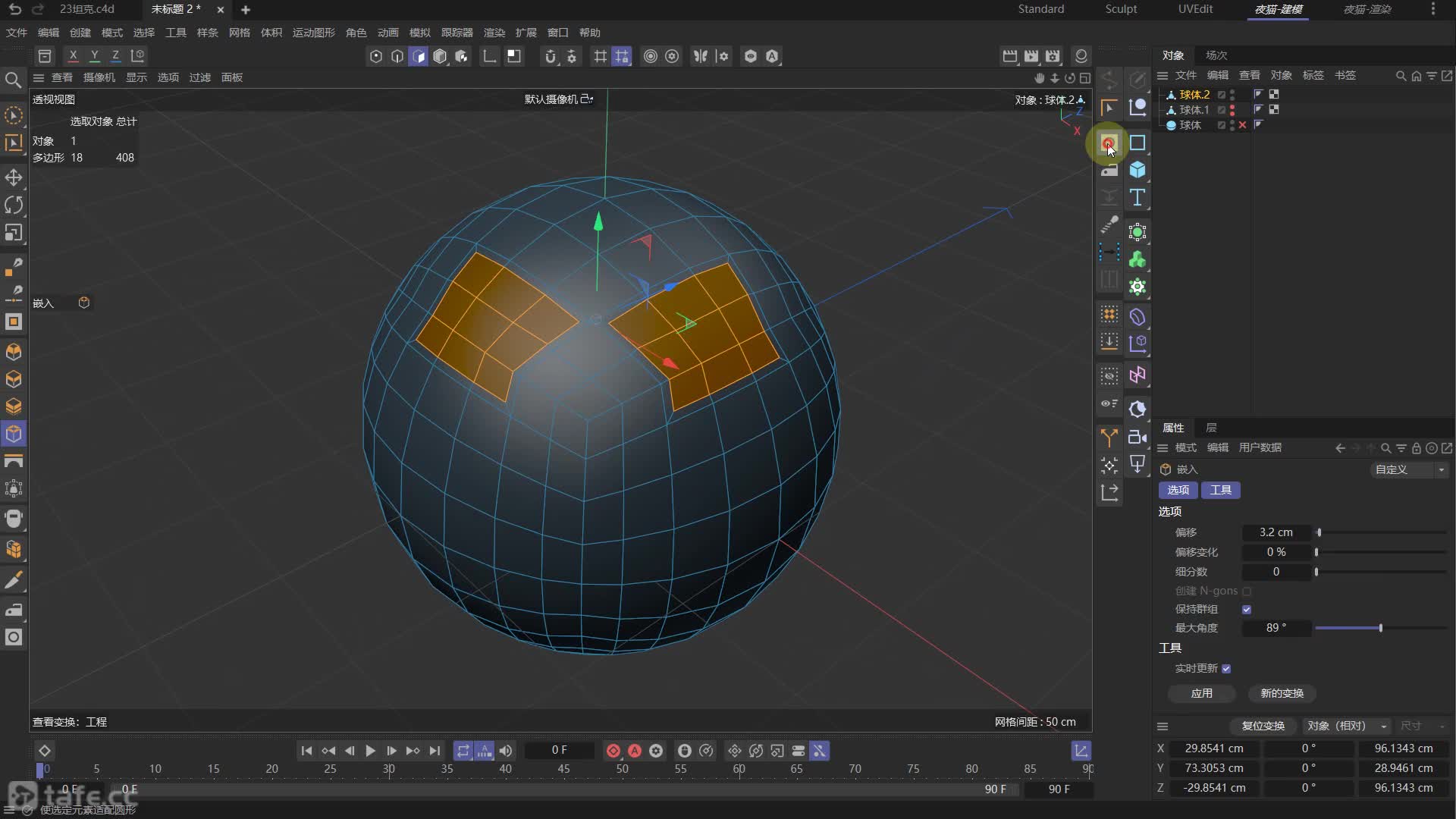The width and height of the screenshot is (1456, 819).
Task: Click the 偏移 3.2 cm input field
Action: pos(1276,533)
